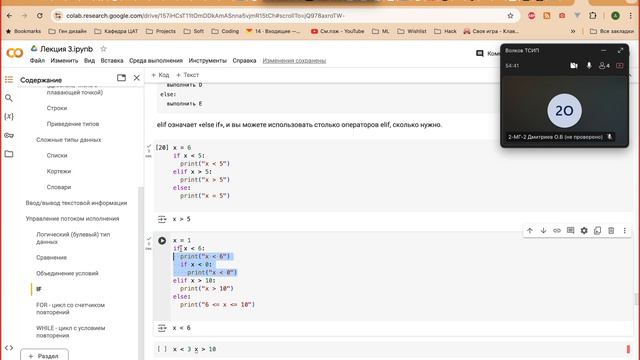Screen dimensions: 640x360
Task: Close the Содержание panel
Action: pyautogui.click(x=137, y=78)
